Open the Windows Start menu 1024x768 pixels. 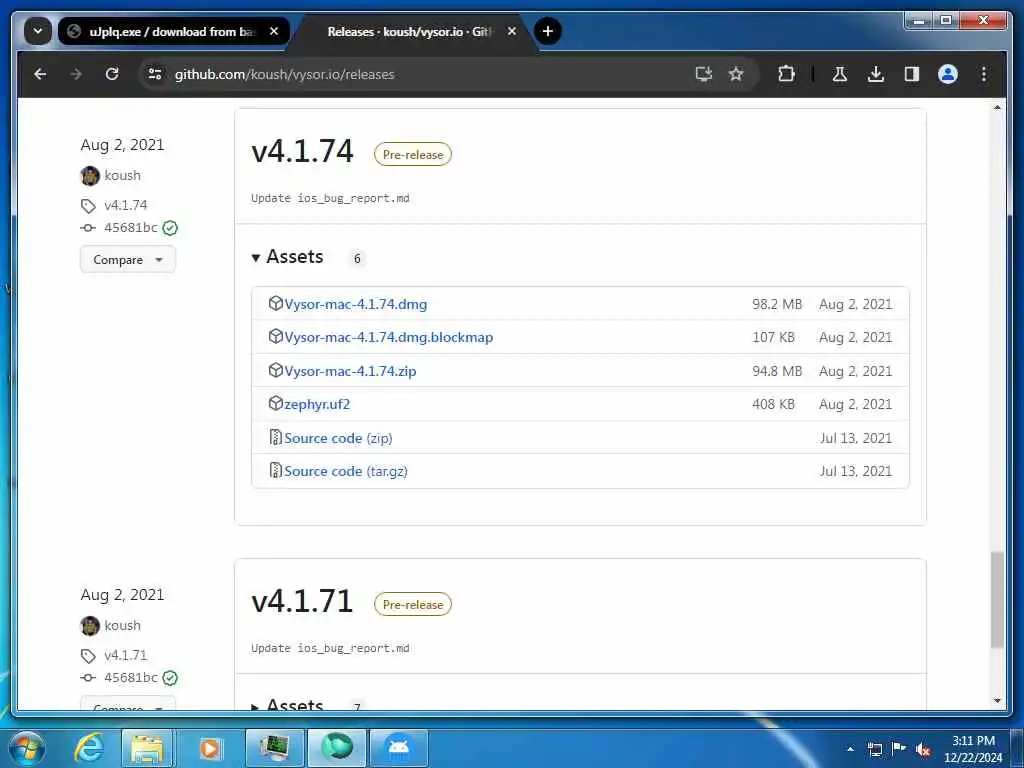pos(26,748)
